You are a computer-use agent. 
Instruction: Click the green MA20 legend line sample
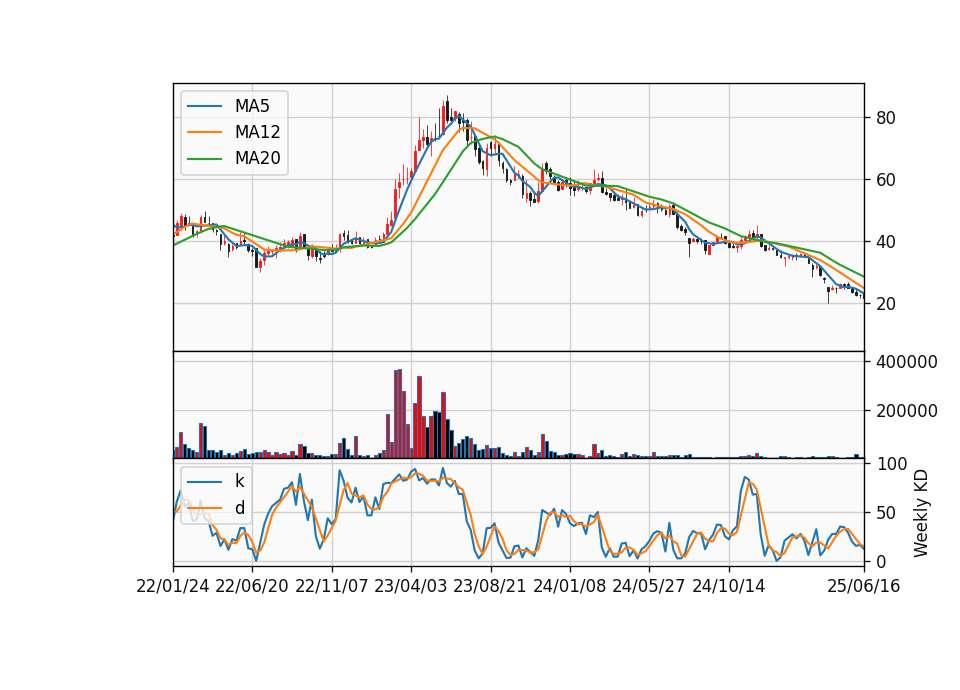tap(204, 159)
